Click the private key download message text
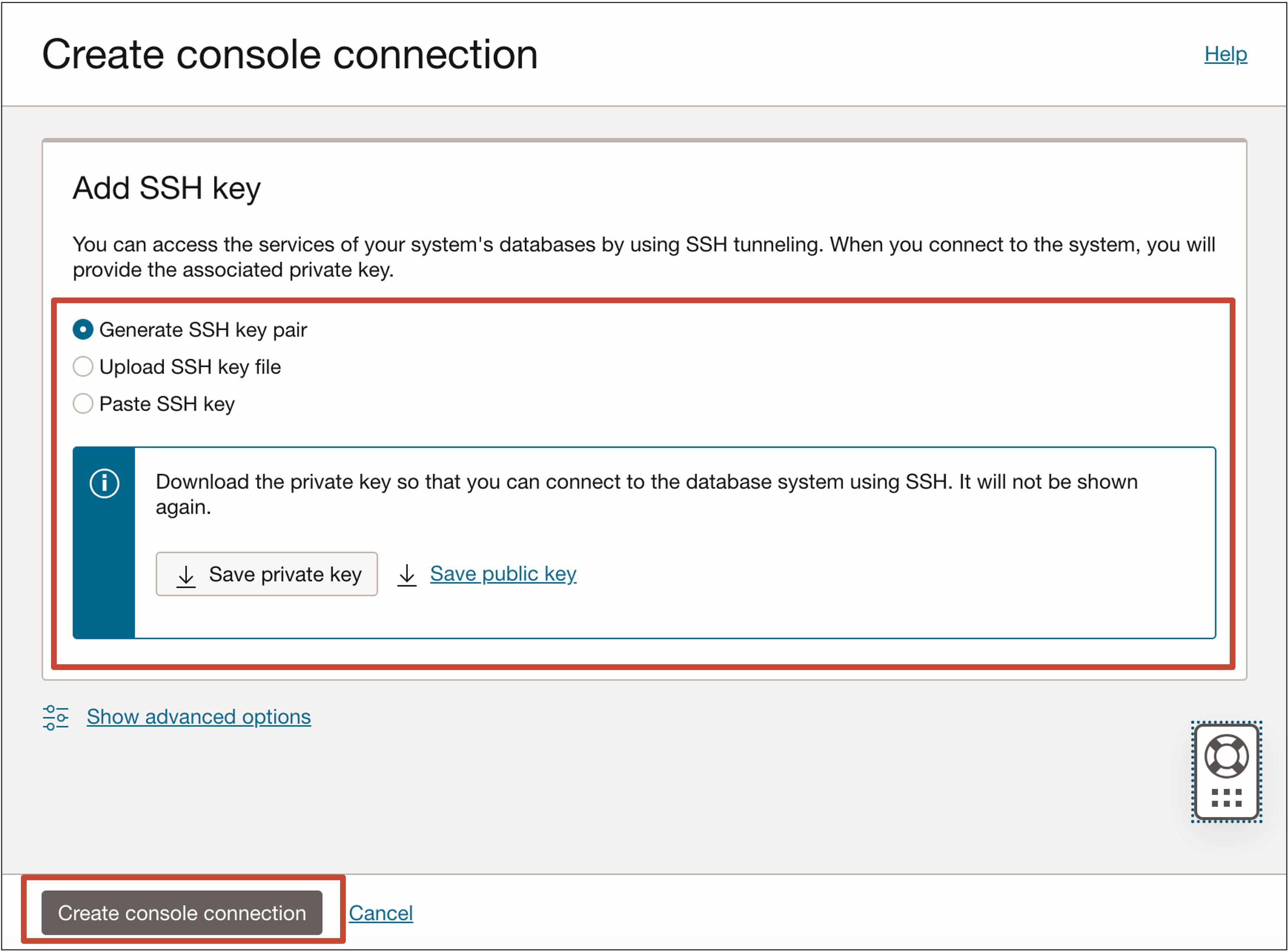 [x=646, y=494]
